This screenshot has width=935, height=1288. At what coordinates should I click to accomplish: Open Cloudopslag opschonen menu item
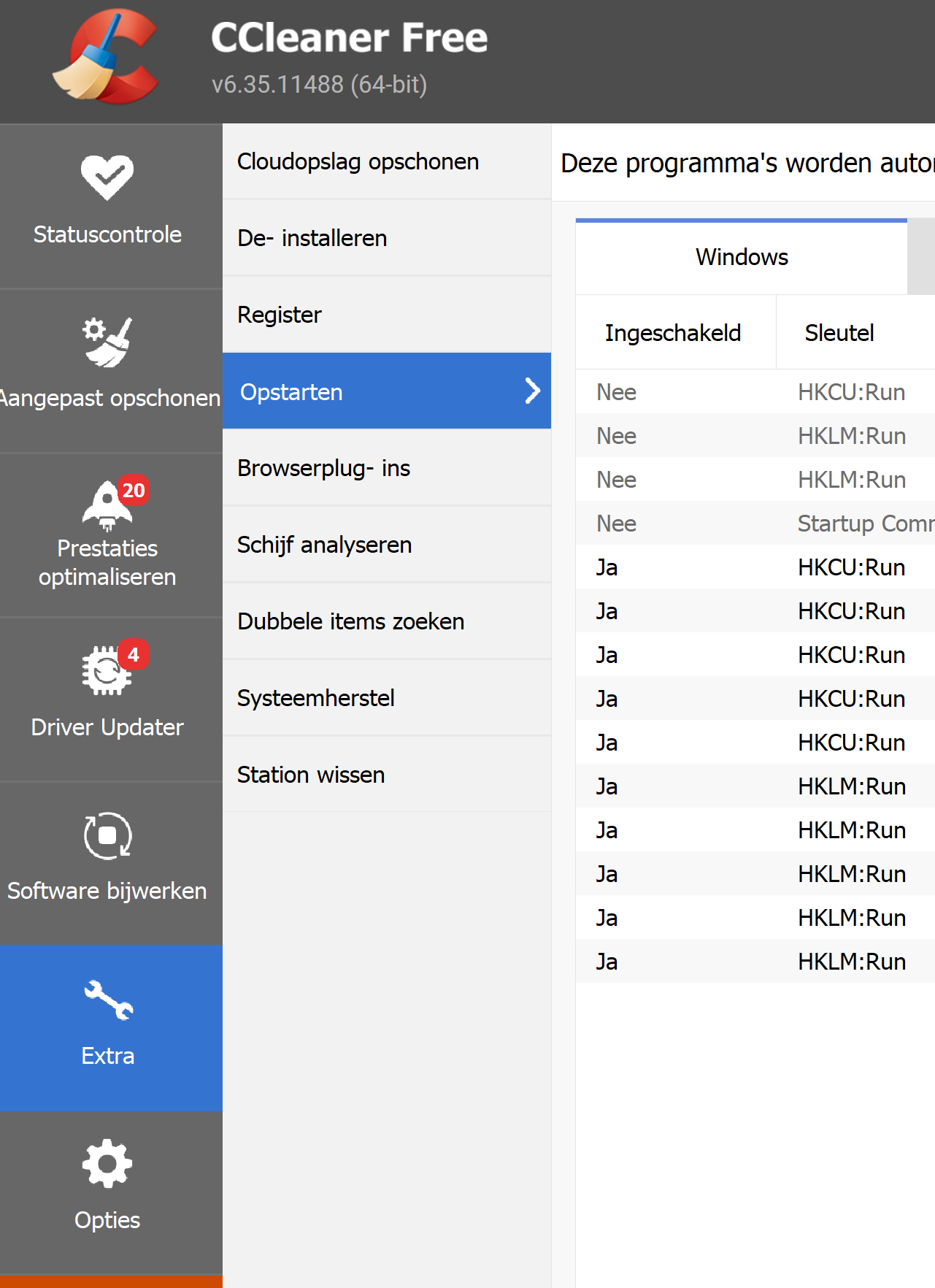[x=387, y=161]
